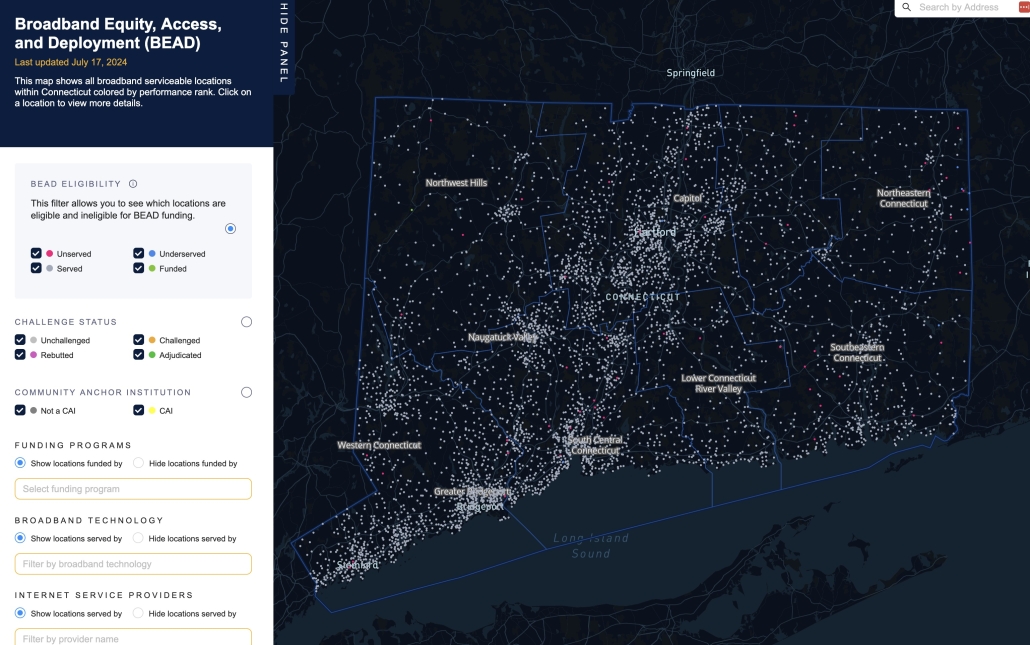
Task: Click the Southeastern Connecticut map label
Action: tap(857, 353)
